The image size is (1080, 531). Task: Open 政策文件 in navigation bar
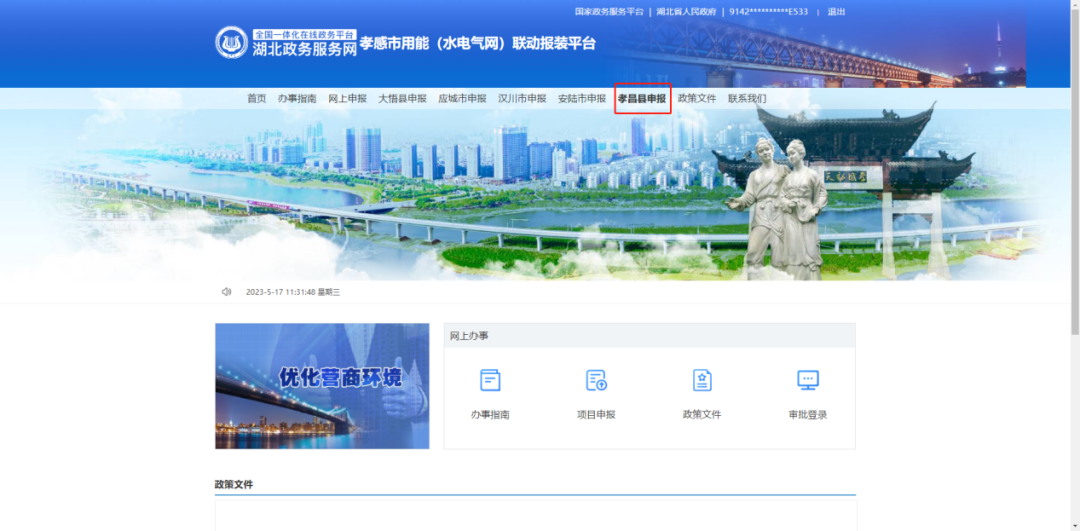pyautogui.click(x=697, y=99)
